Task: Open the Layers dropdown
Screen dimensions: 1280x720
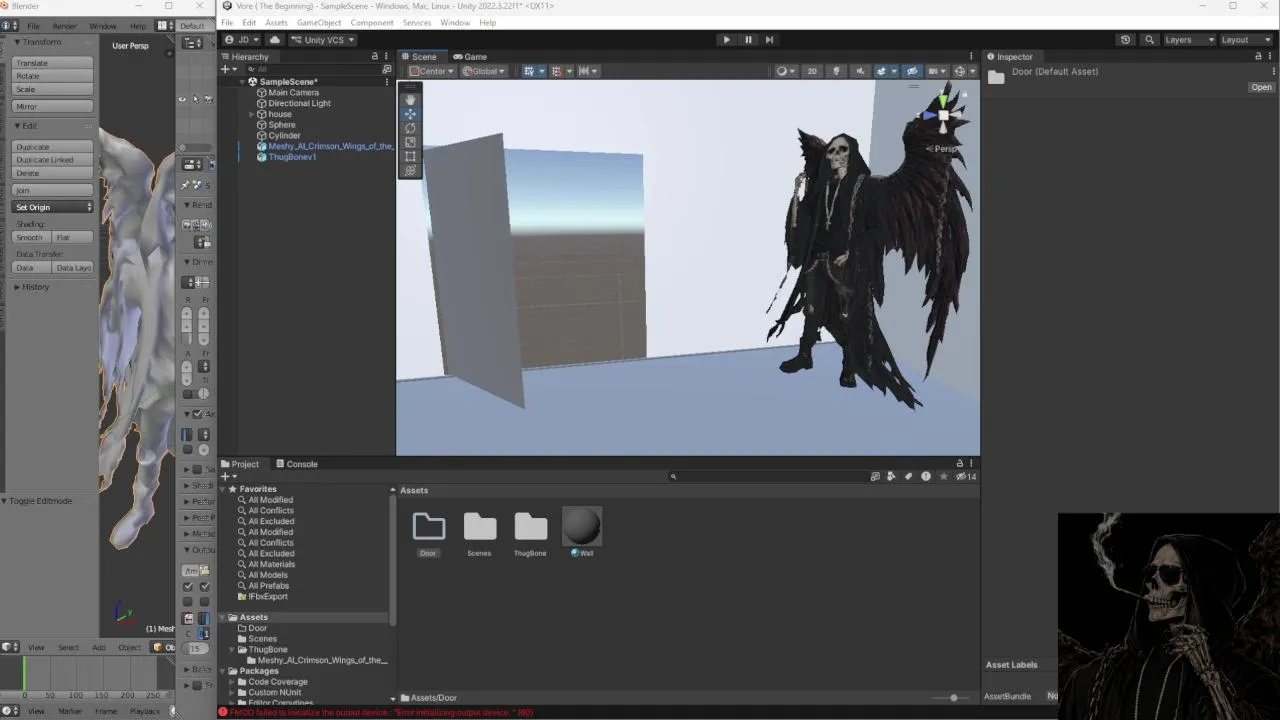Action: [1189, 40]
